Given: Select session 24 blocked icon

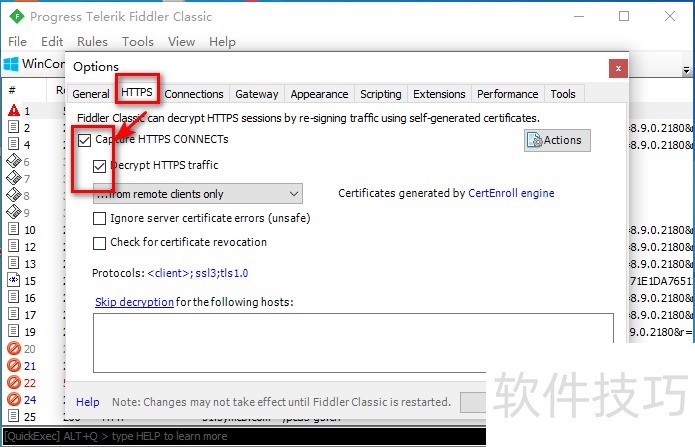Looking at the screenshot, I should click(x=14, y=399).
